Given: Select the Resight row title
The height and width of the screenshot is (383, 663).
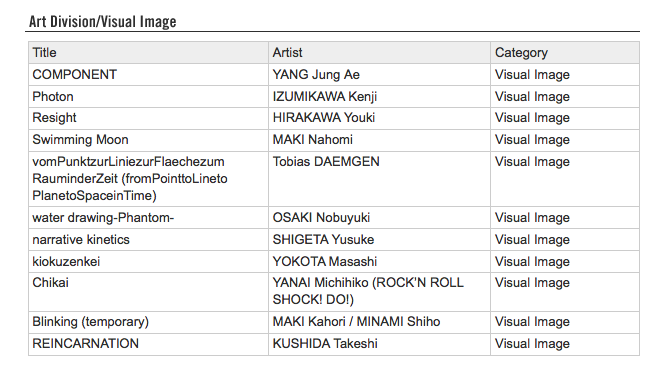Looking at the screenshot, I should (x=54, y=118).
